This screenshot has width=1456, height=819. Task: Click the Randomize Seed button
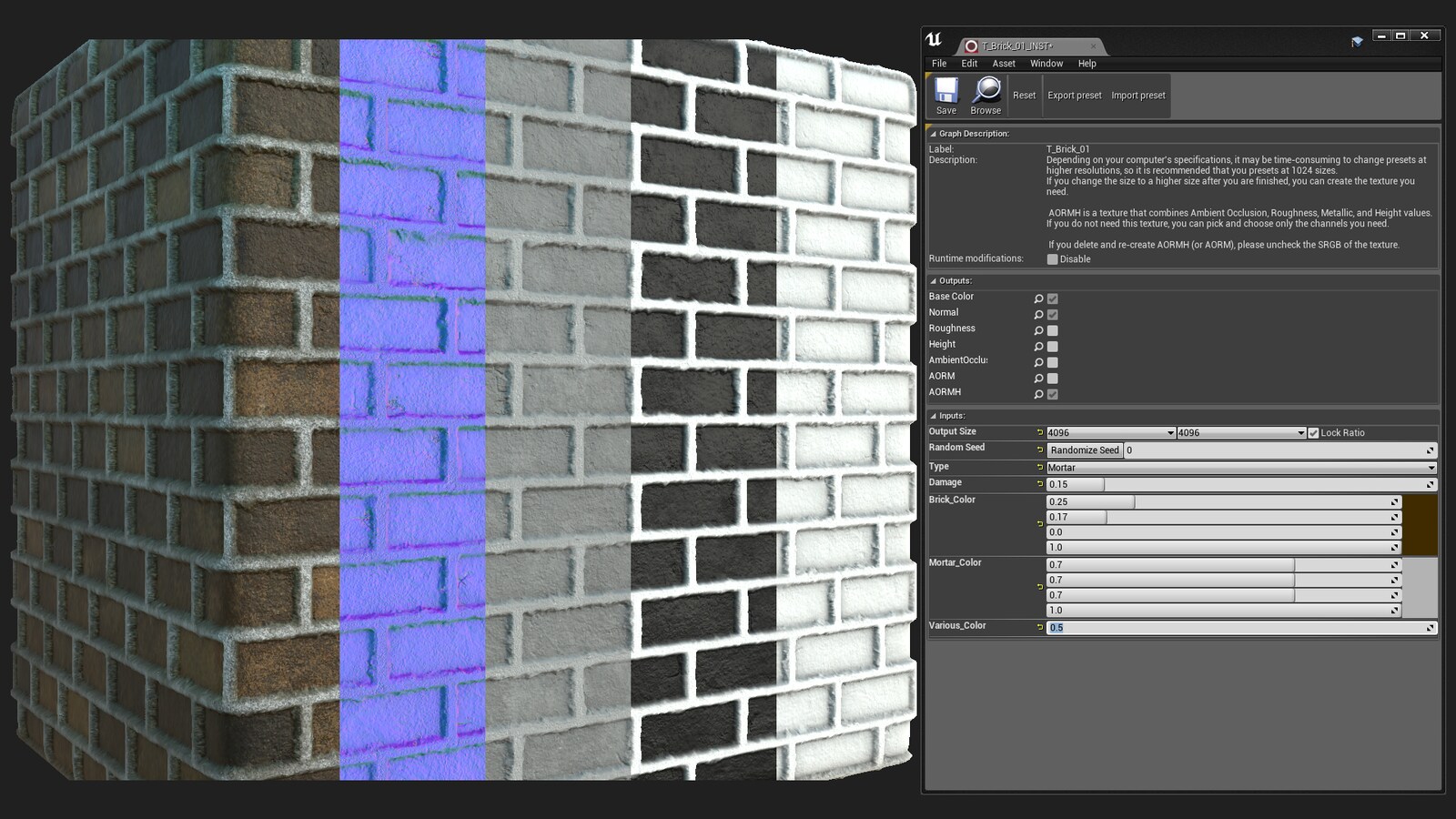1085,450
